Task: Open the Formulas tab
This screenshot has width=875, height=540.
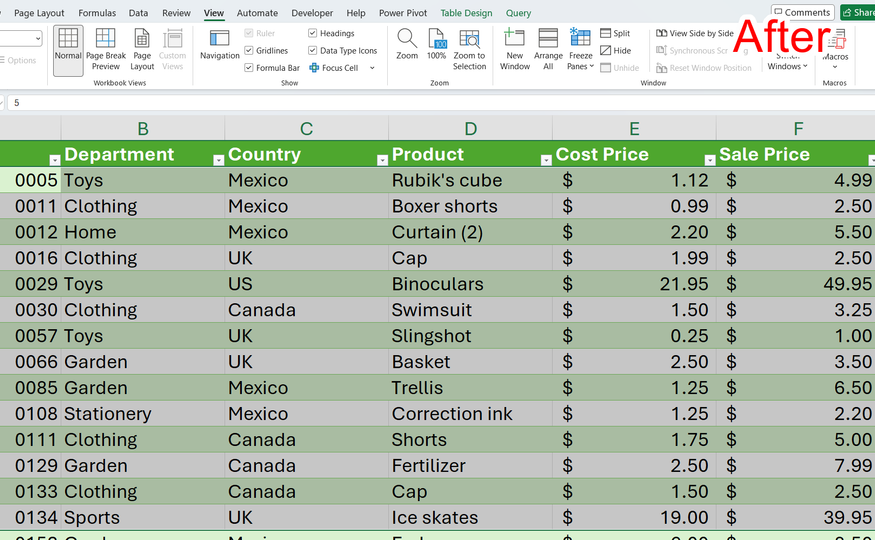Action: click(97, 13)
